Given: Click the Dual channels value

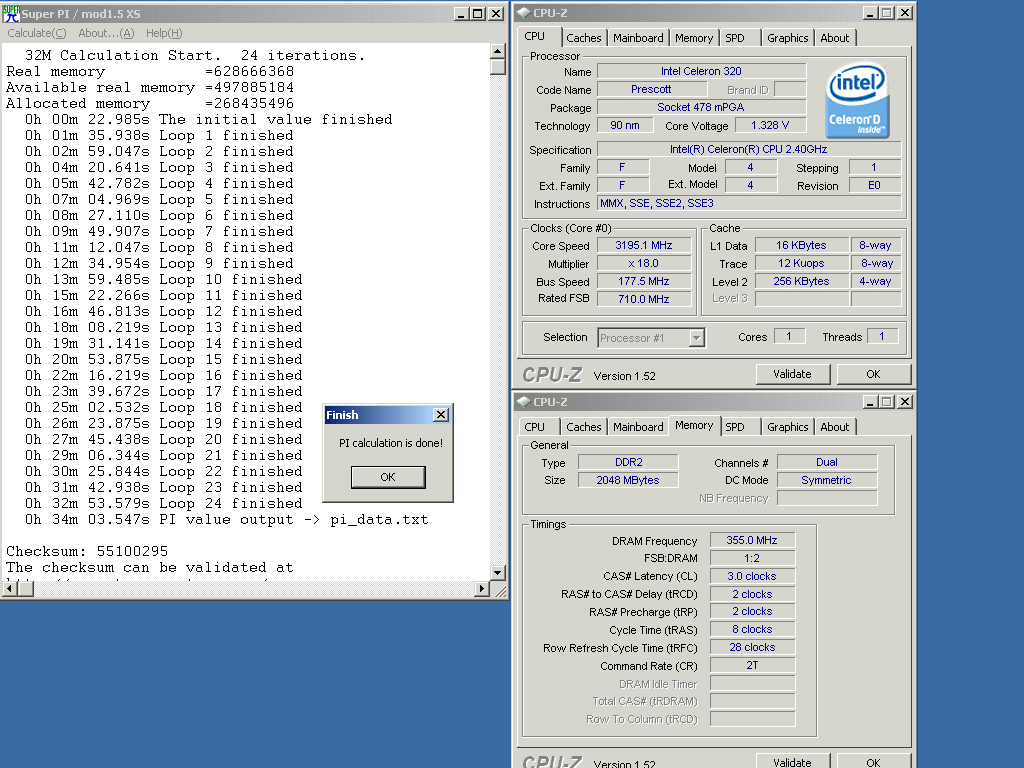Looking at the screenshot, I should pyautogui.click(x=827, y=462).
